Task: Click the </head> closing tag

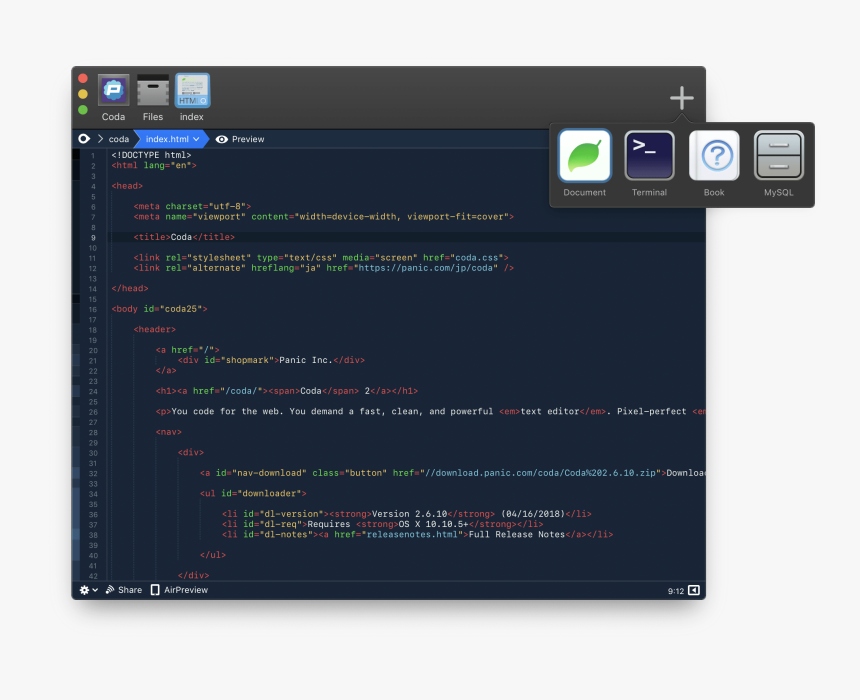Action: point(129,288)
